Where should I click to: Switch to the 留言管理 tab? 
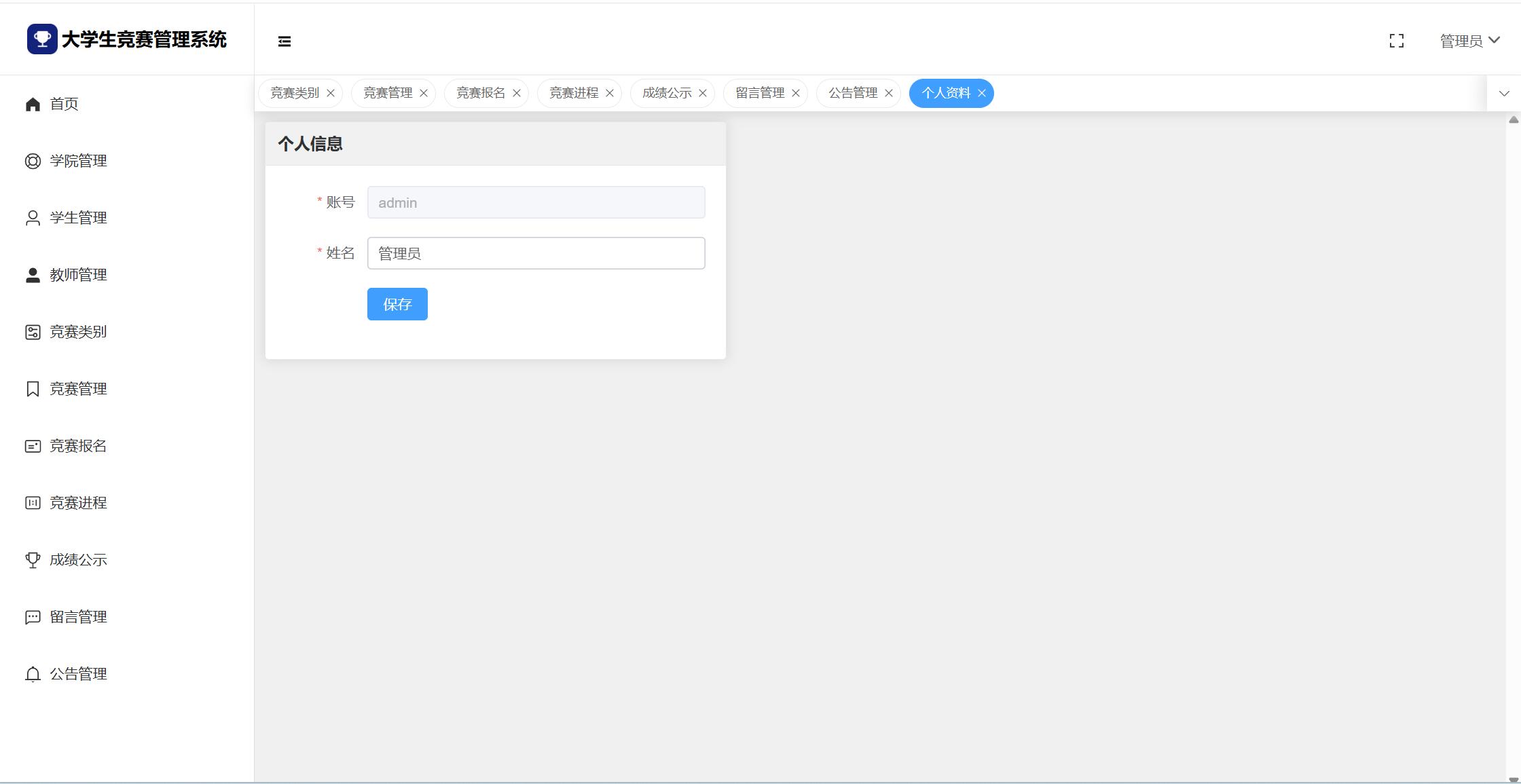[759, 93]
